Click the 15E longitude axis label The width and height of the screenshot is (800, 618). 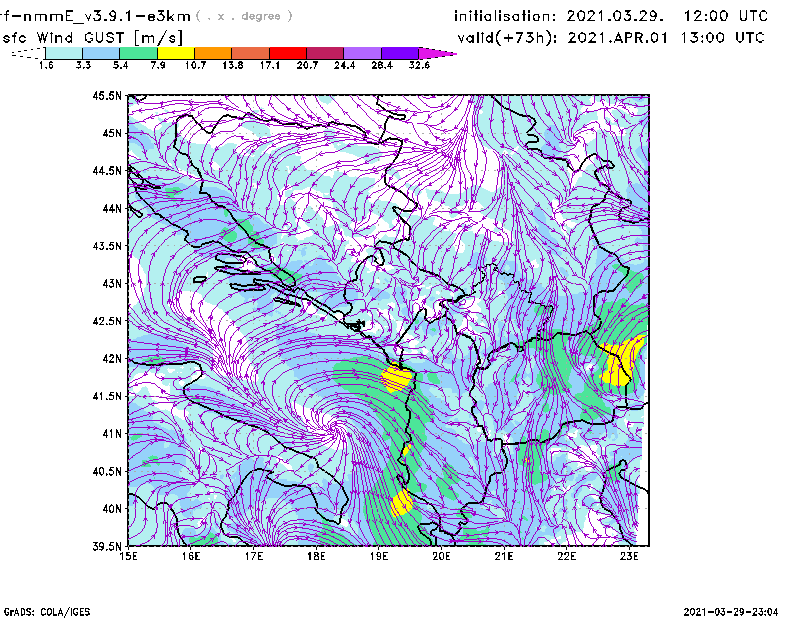click(128, 557)
